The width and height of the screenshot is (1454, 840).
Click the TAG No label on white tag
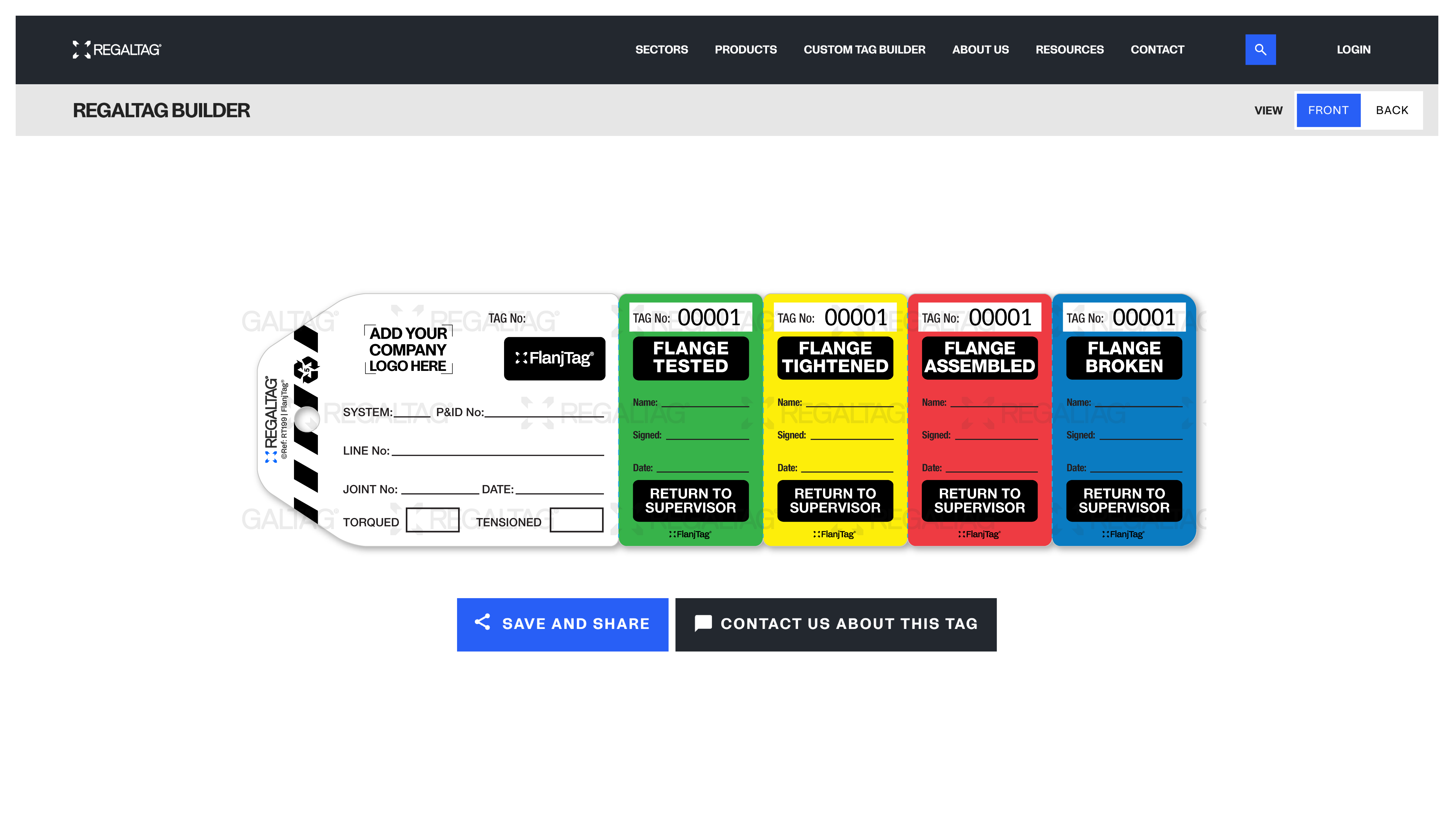507,319
